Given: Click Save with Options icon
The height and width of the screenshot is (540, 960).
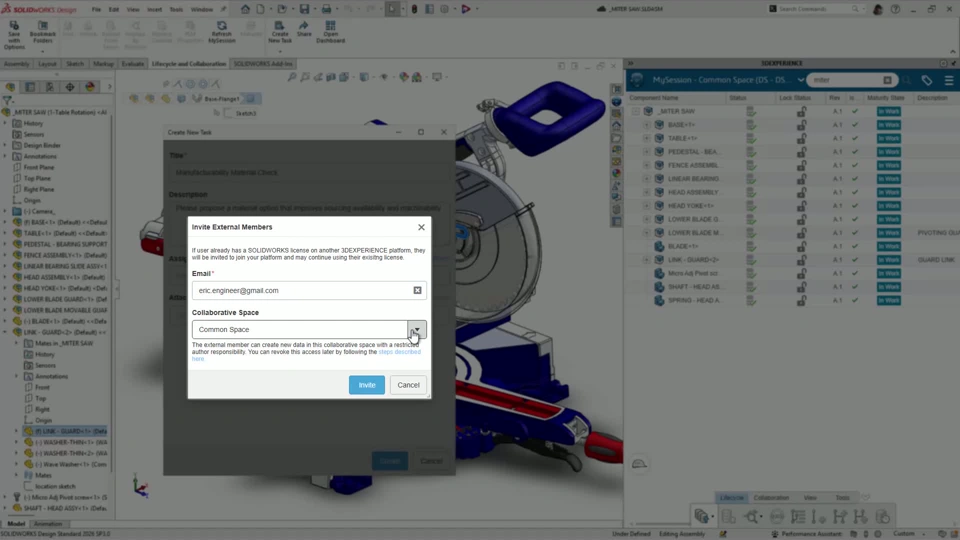Looking at the screenshot, I should [x=14, y=35].
